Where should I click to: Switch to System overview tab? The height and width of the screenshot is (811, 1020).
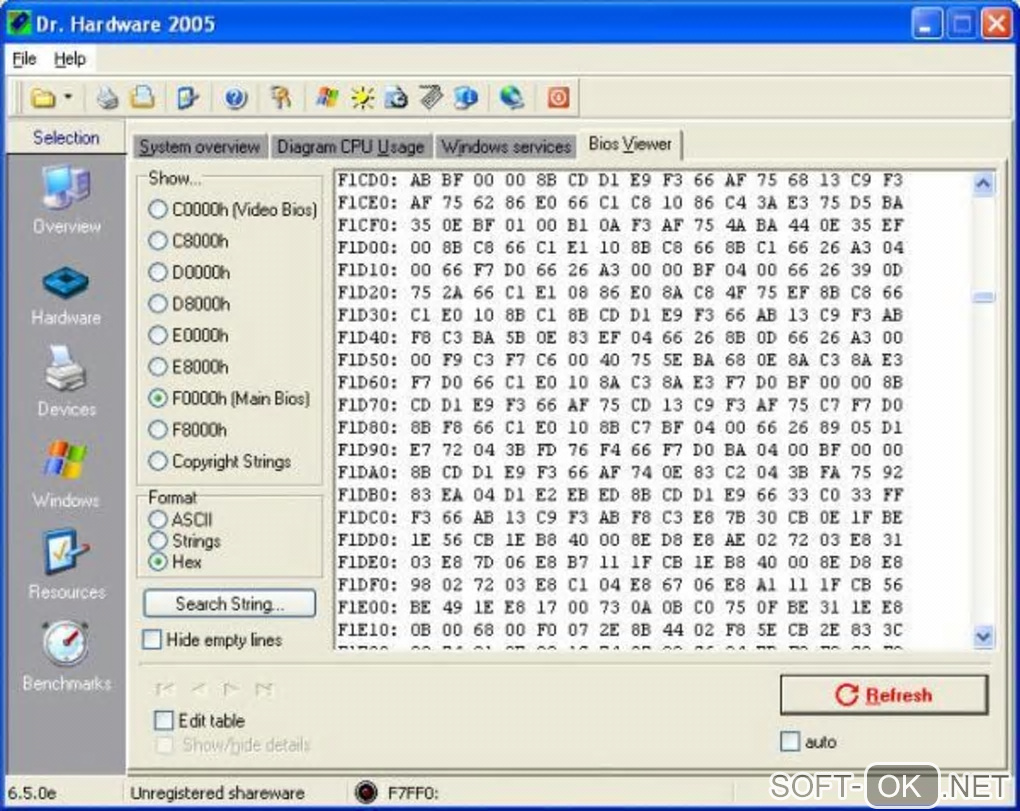coord(200,147)
